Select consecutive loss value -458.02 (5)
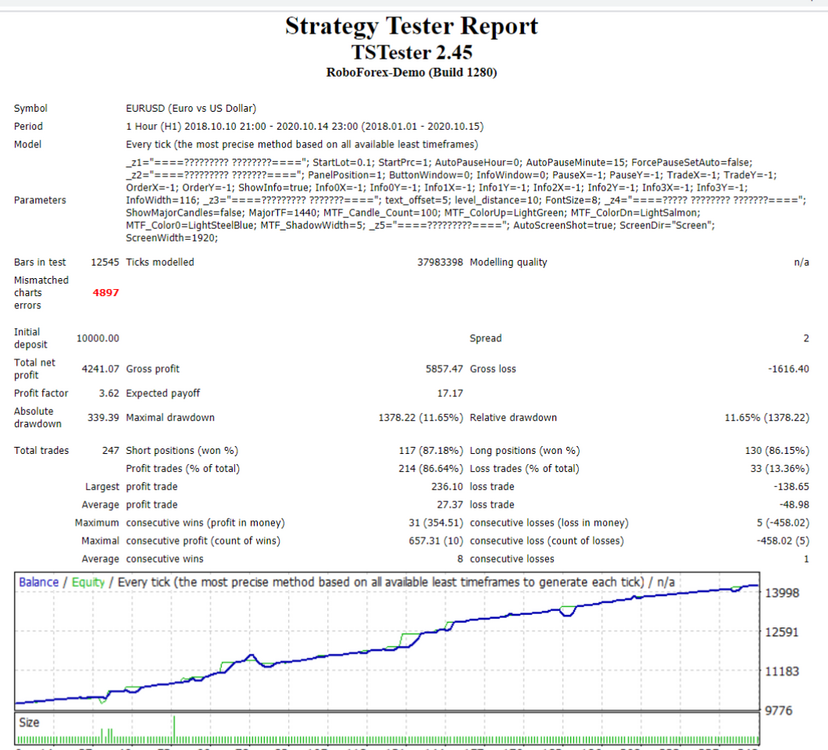This screenshot has width=828, height=750. (783, 540)
